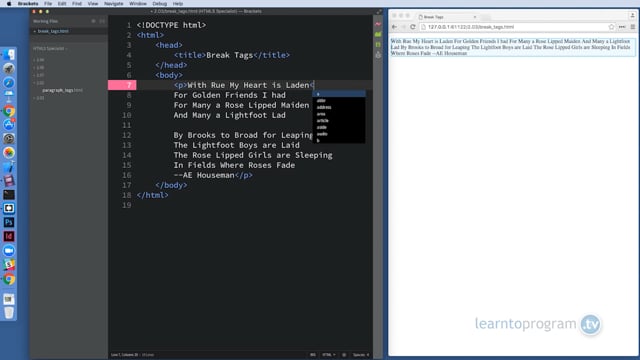Expand the 2.06 folder in file tree

tap(39, 68)
